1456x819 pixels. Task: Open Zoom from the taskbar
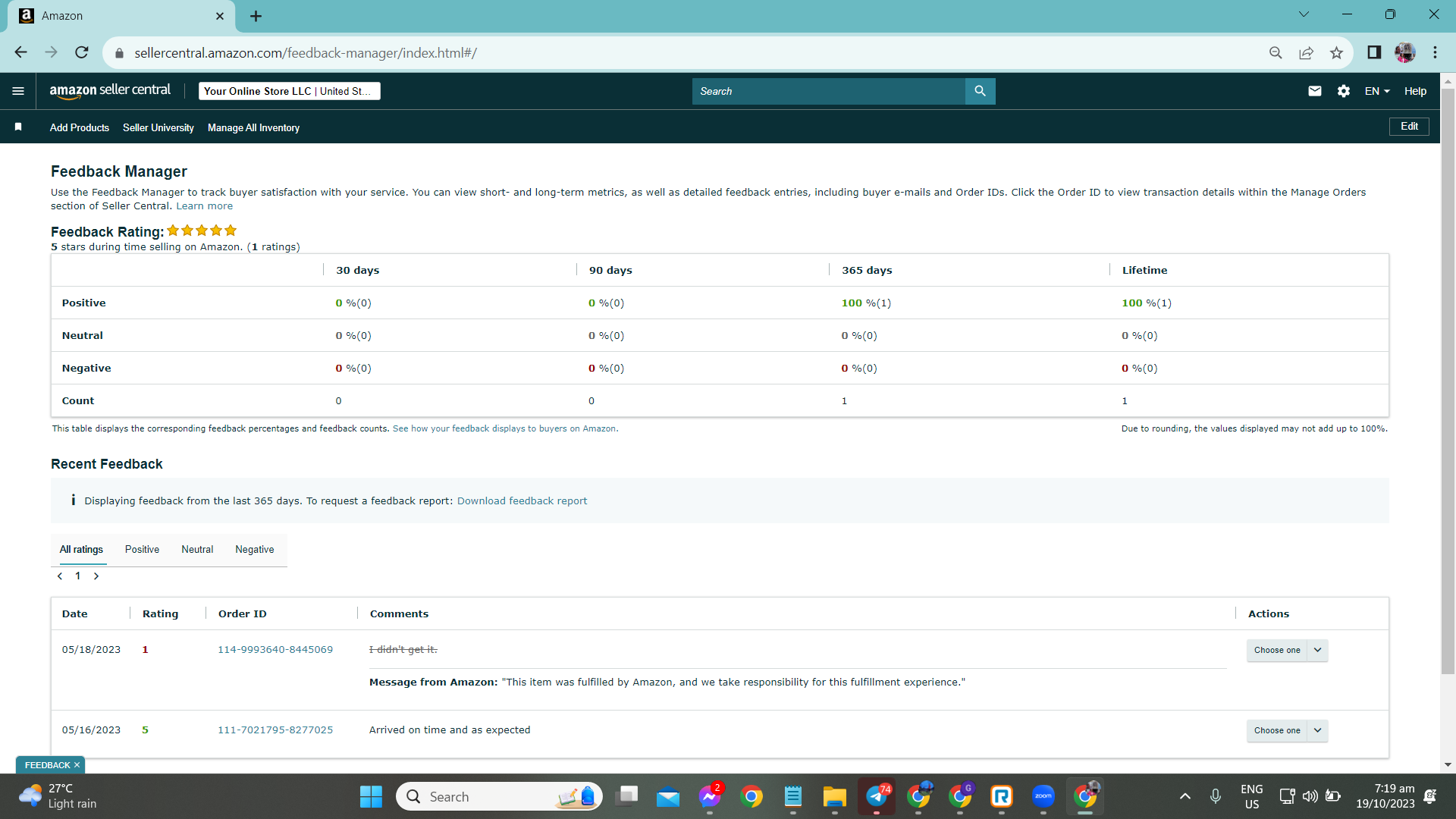[1043, 796]
